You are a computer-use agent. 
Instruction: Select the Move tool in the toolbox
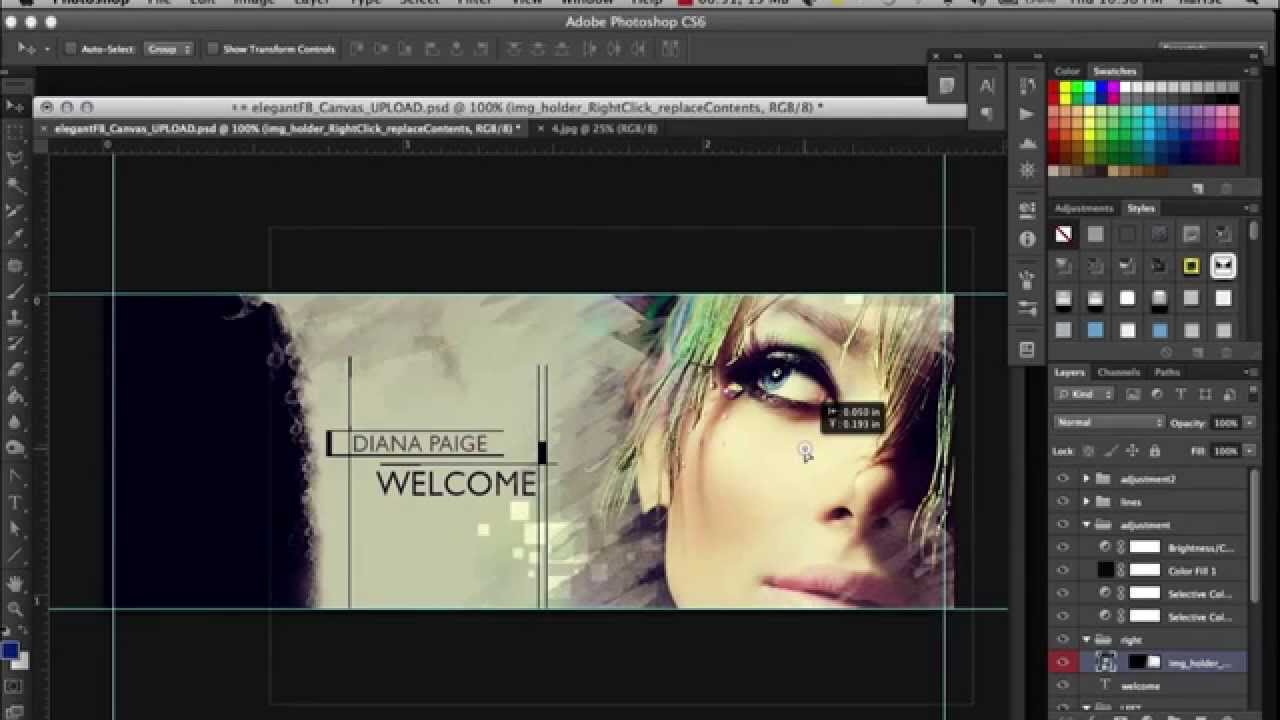click(x=15, y=106)
